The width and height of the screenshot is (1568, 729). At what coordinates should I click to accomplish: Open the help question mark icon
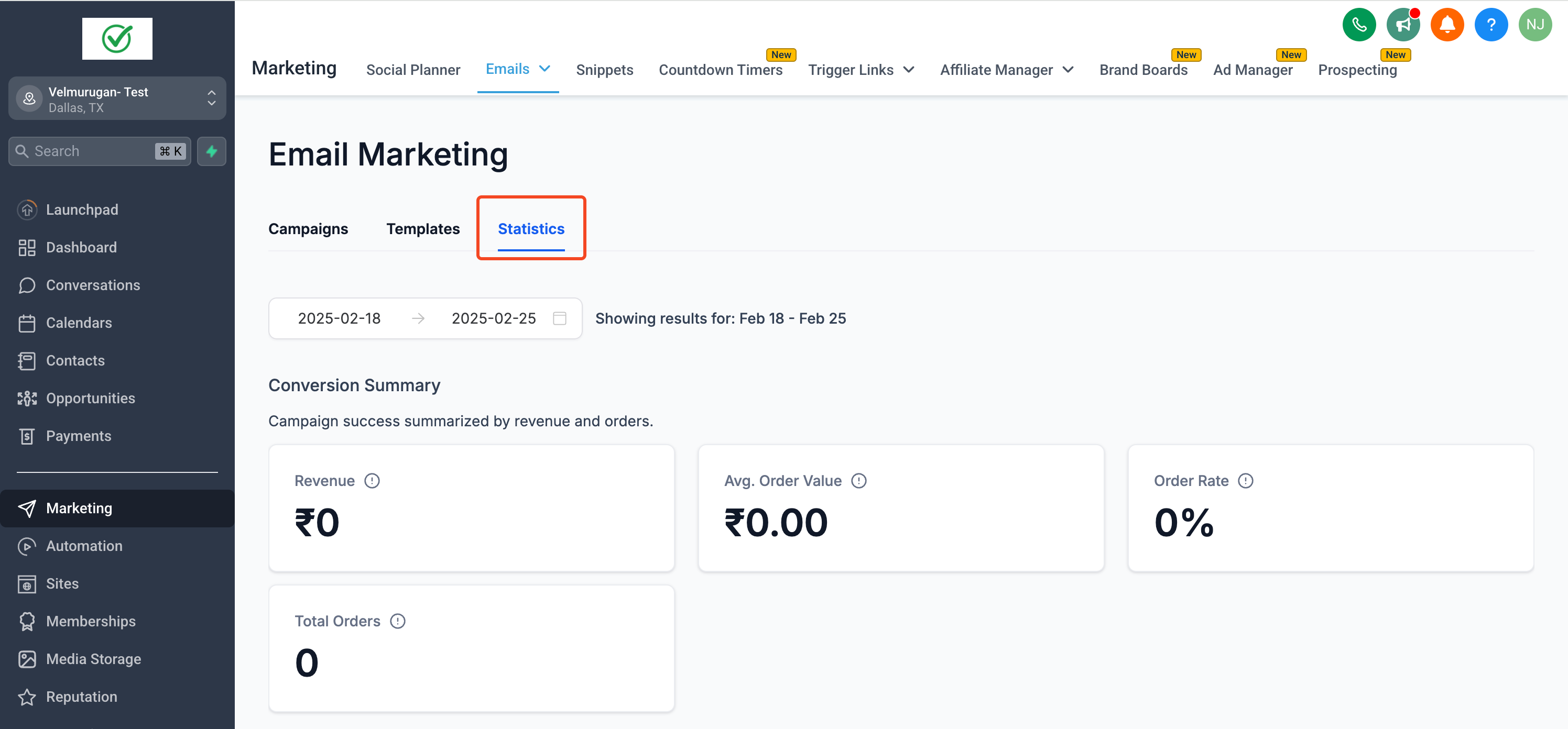[x=1491, y=24]
